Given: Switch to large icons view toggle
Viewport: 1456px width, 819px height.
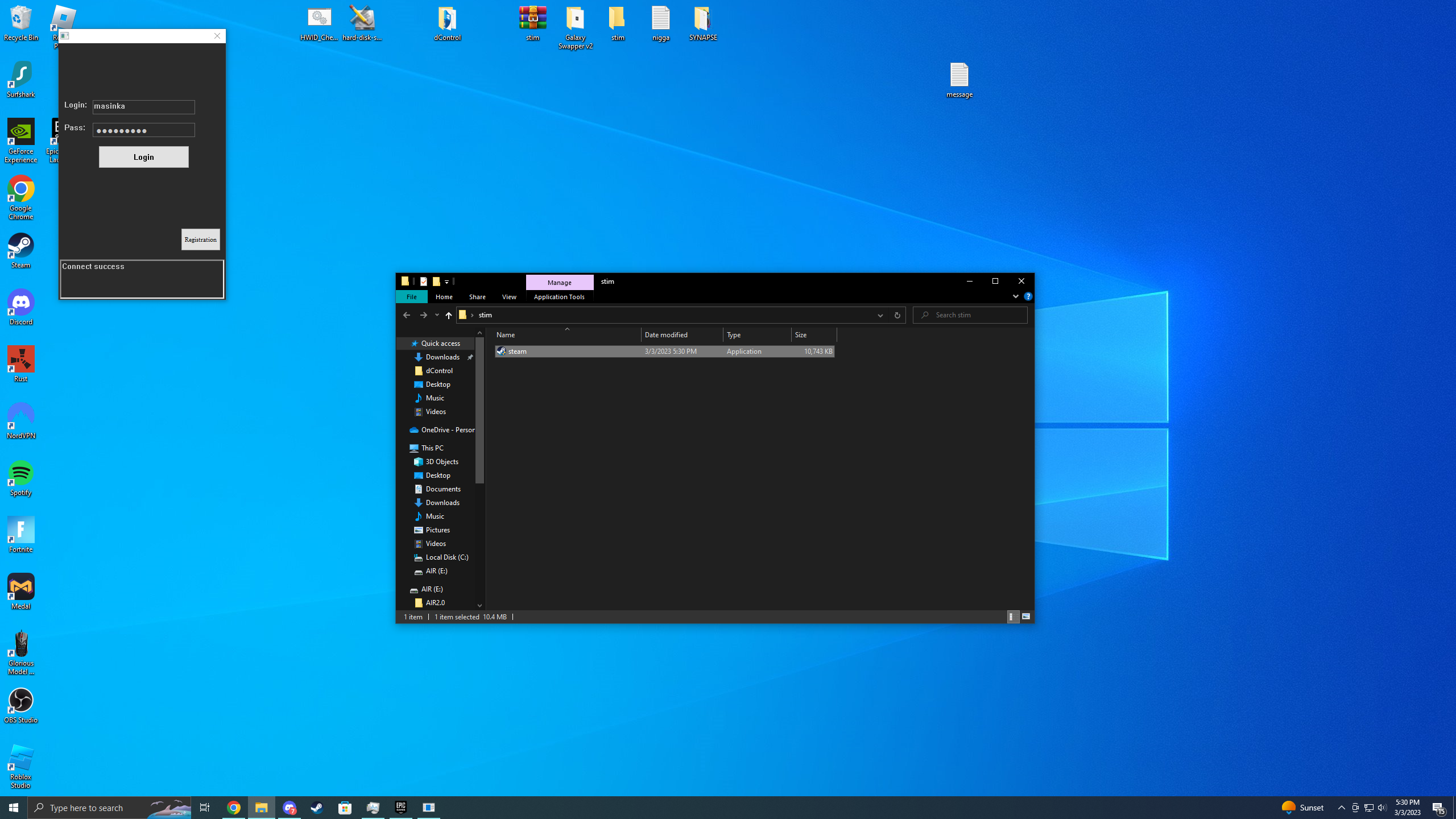Looking at the screenshot, I should coord(1026,617).
